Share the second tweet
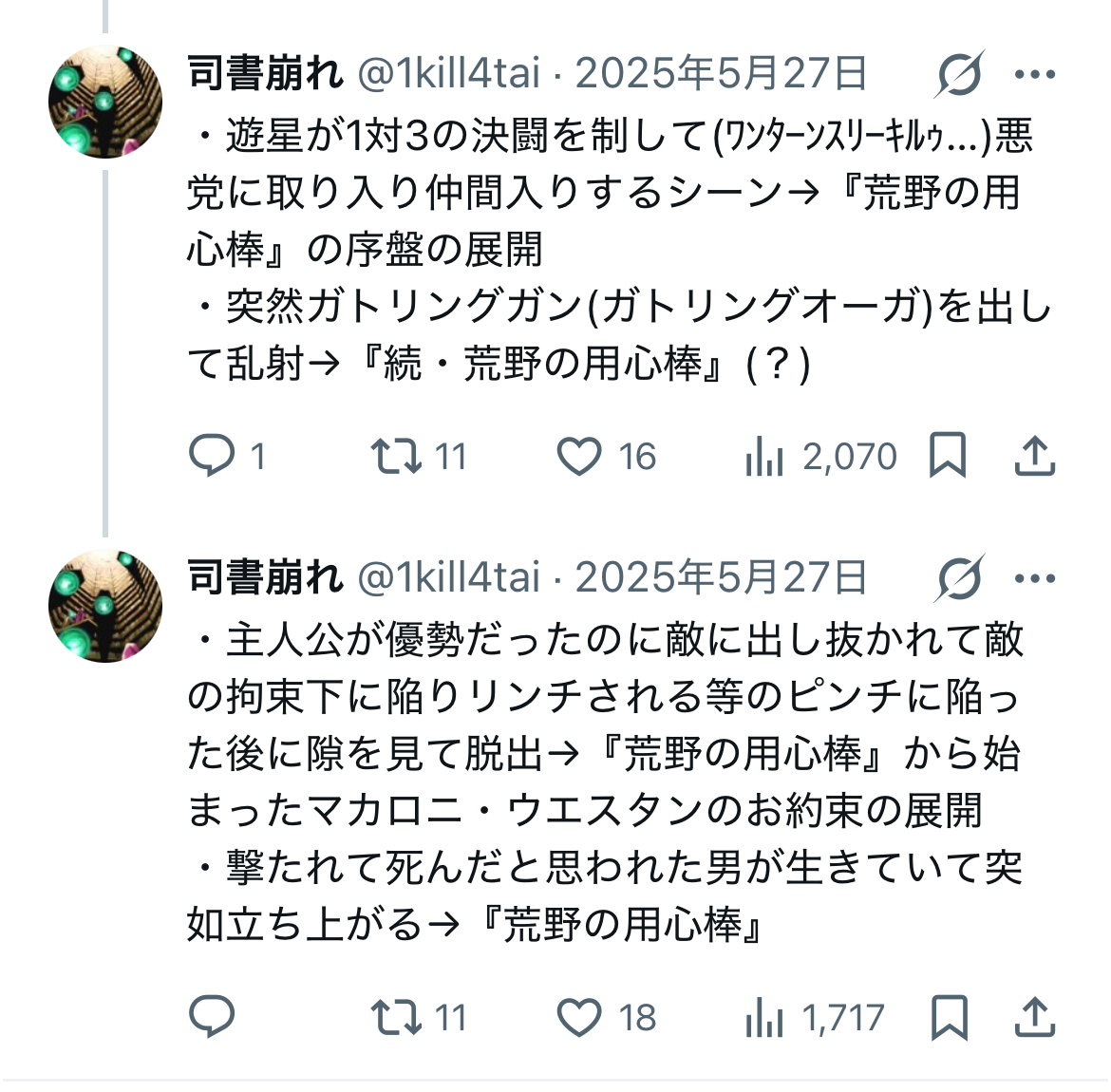This screenshot has height=1092, width=1111. point(1035,1018)
